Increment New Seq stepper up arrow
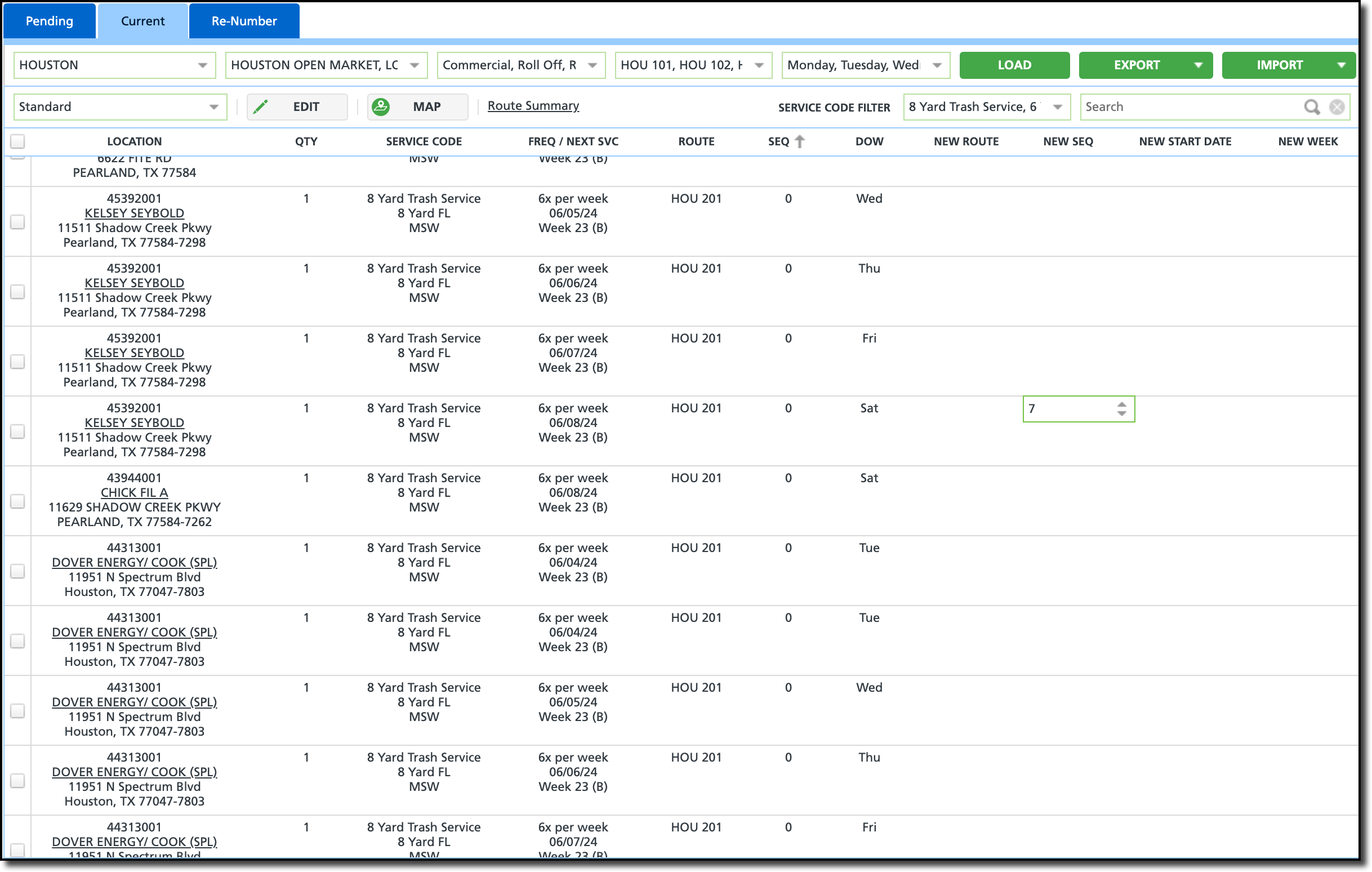This screenshot has height=872, width=1372. click(1121, 404)
